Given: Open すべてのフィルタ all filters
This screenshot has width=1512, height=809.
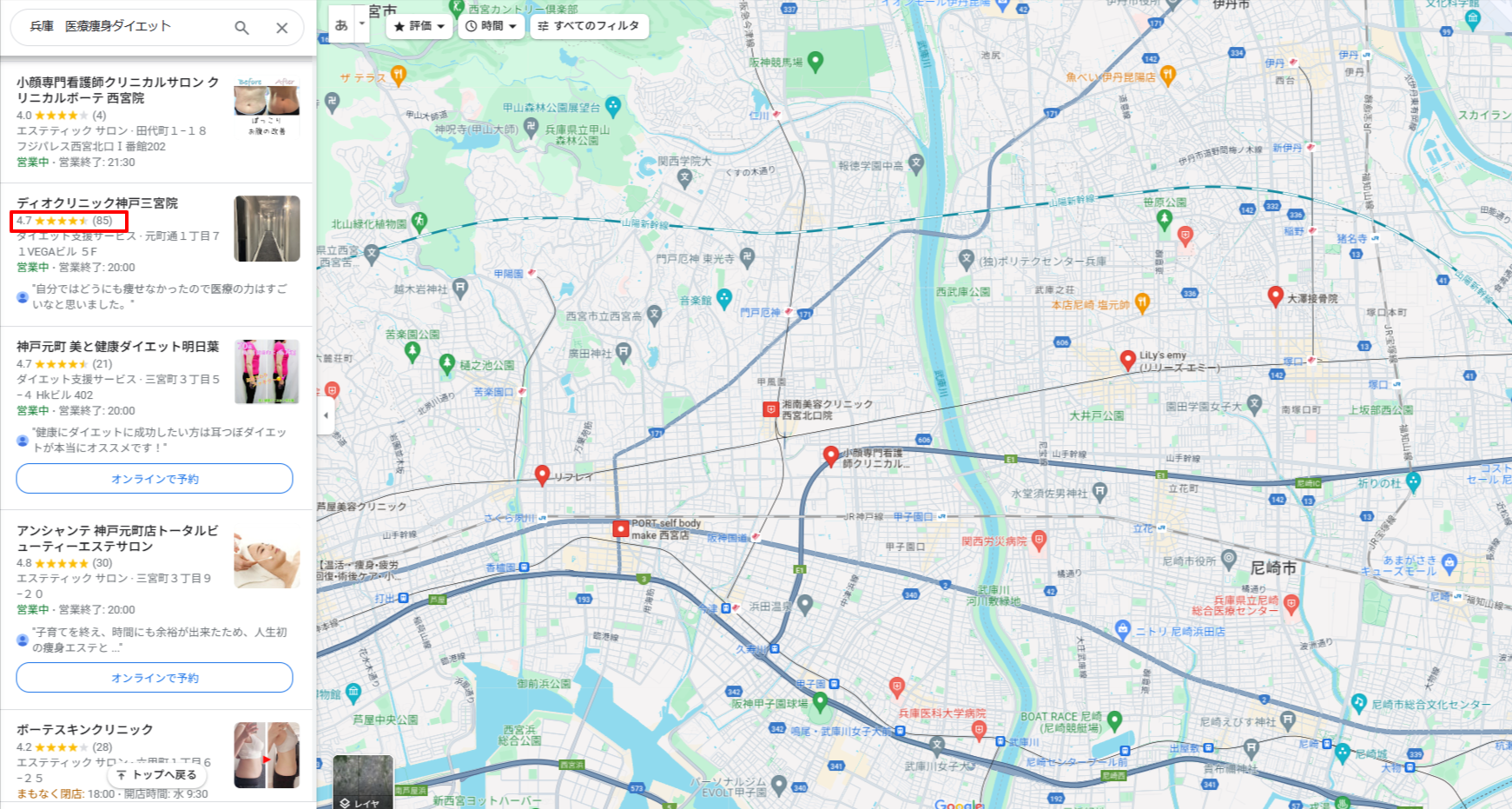Looking at the screenshot, I should [589, 26].
